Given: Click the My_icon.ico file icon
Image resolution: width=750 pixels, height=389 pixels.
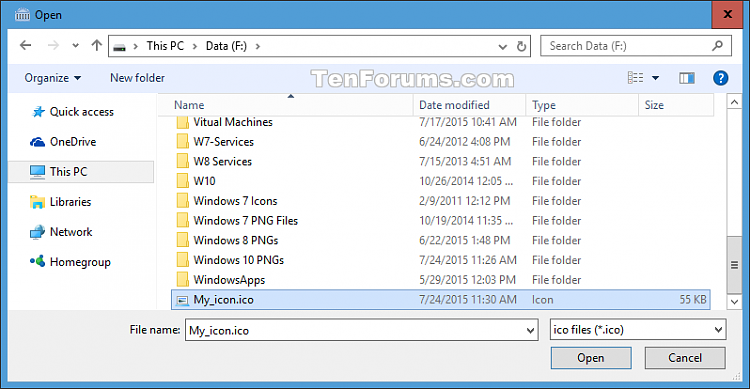Looking at the screenshot, I should coord(182,300).
